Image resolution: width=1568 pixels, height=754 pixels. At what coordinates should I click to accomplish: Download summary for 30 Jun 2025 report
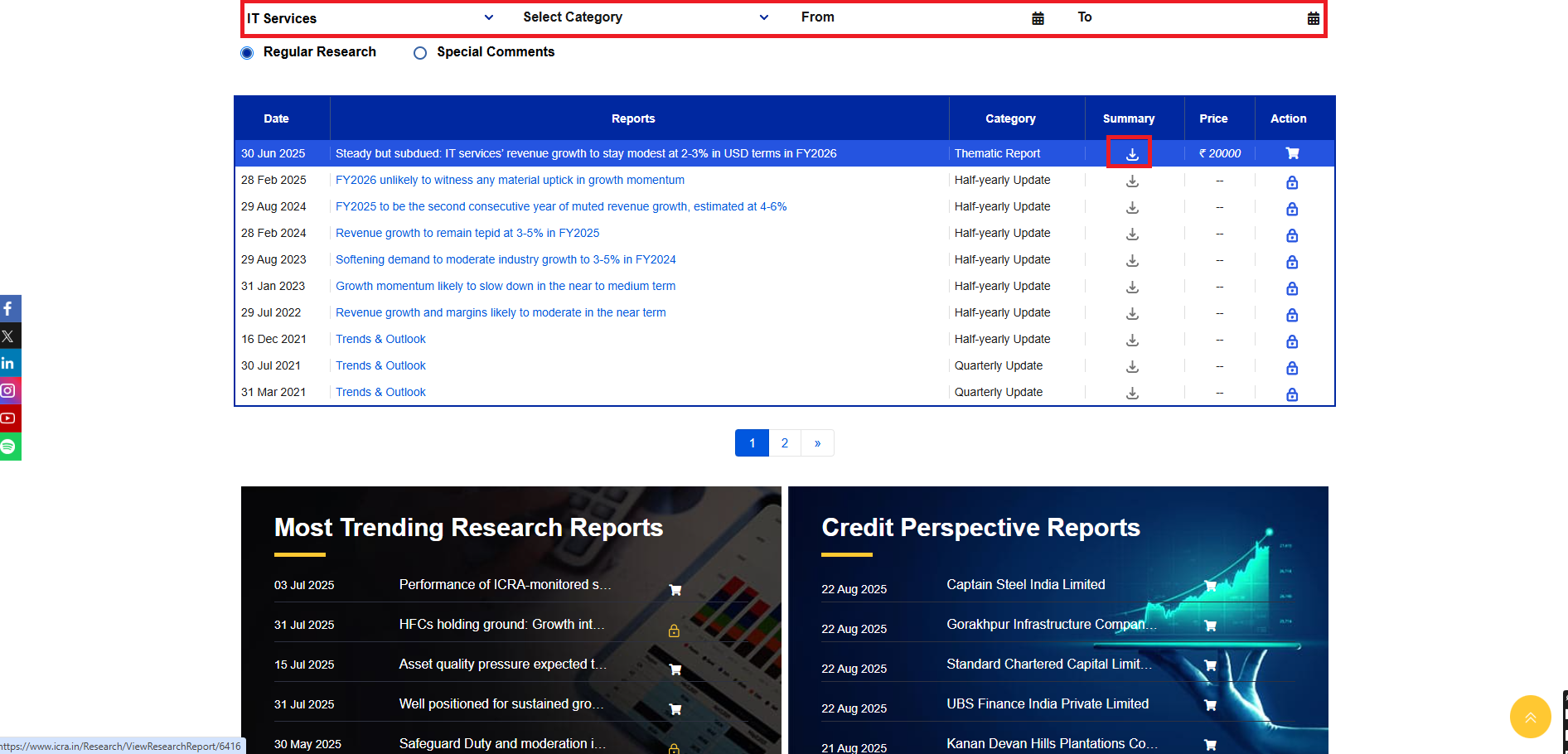point(1131,154)
